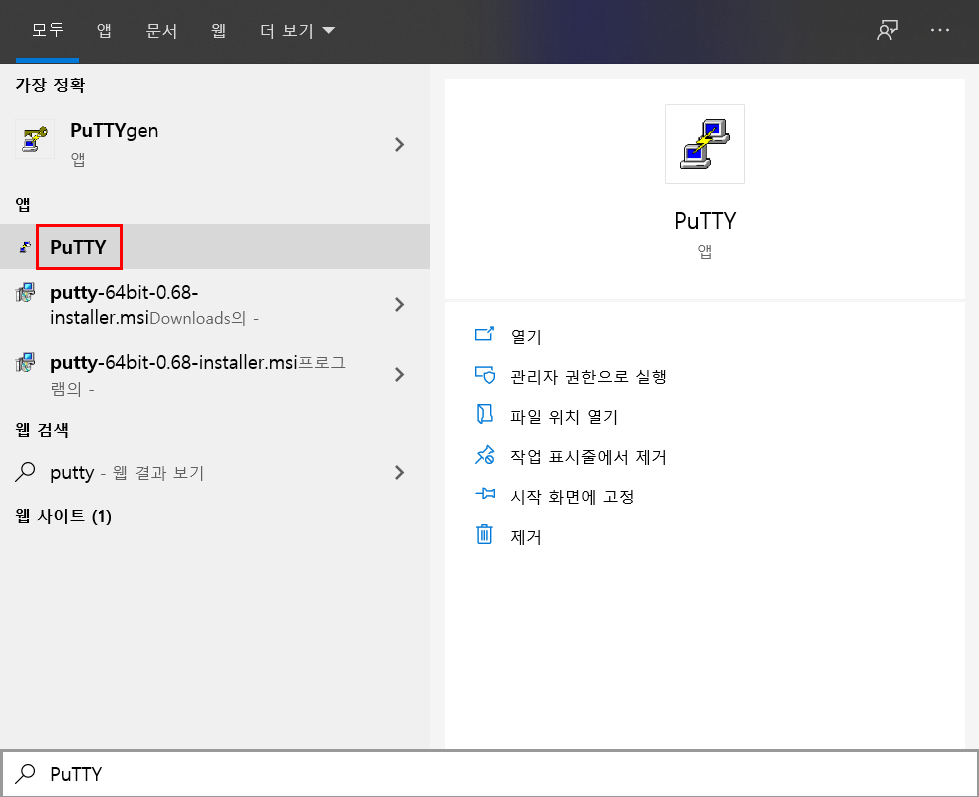This screenshot has width=979, height=797.
Task: Click the PuTTYgen key icon
Action: tap(35, 139)
